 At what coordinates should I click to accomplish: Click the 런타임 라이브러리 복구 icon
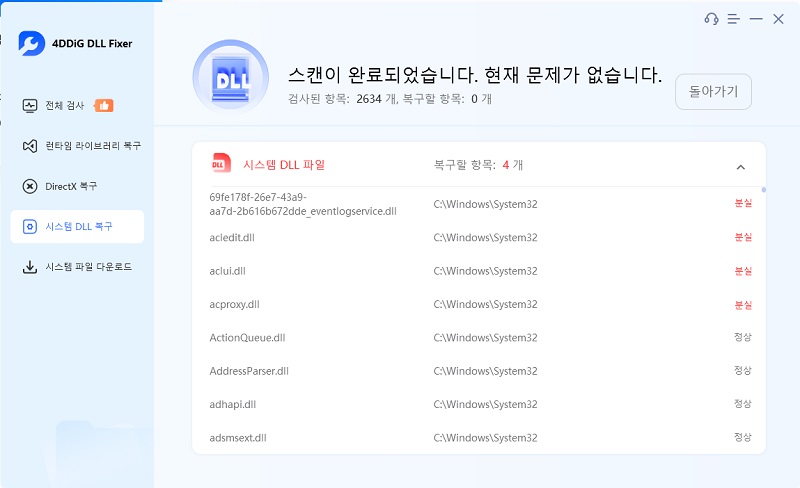tap(29, 146)
